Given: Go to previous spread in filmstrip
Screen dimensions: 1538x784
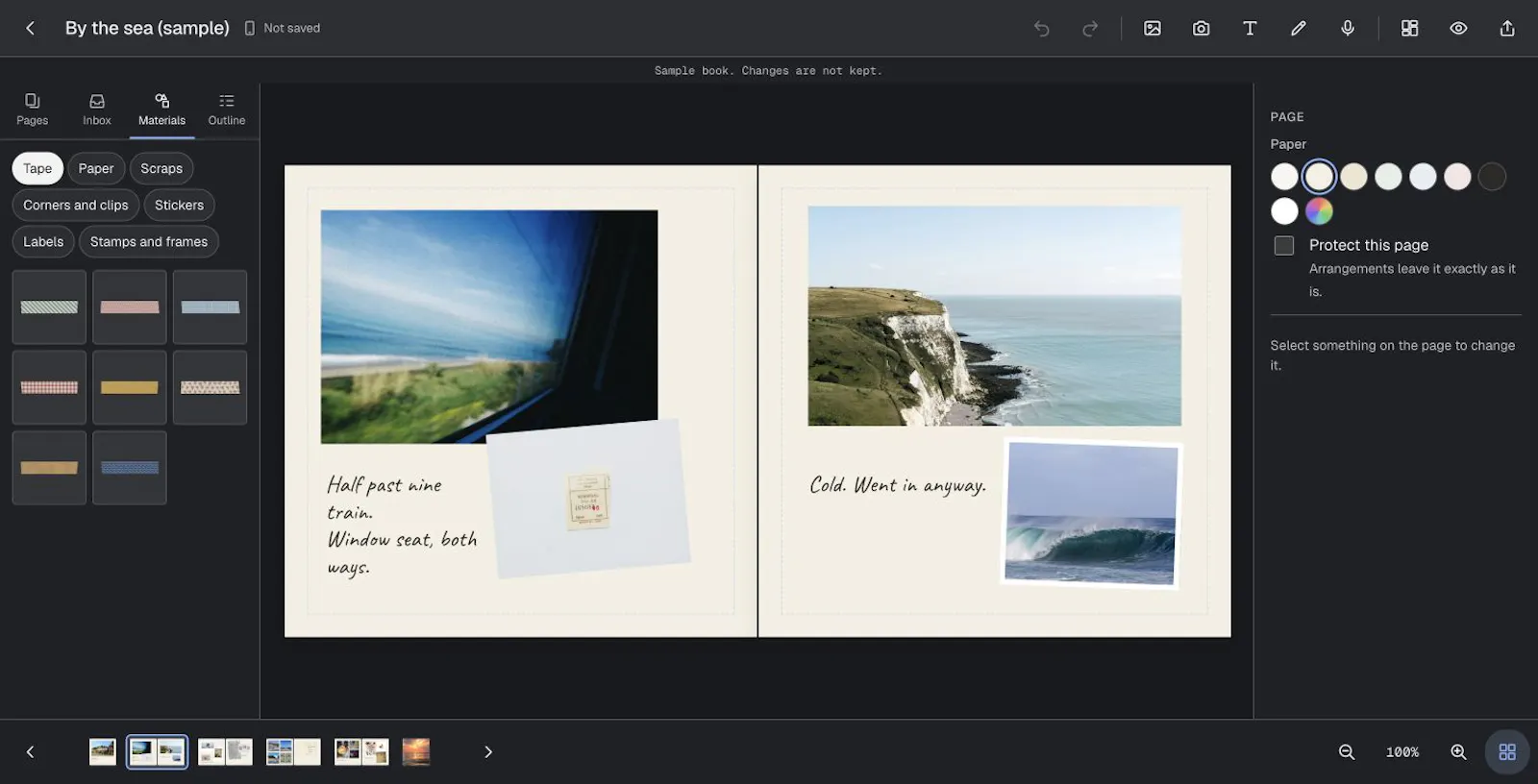Looking at the screenshot, I should (x=30, y=752).
